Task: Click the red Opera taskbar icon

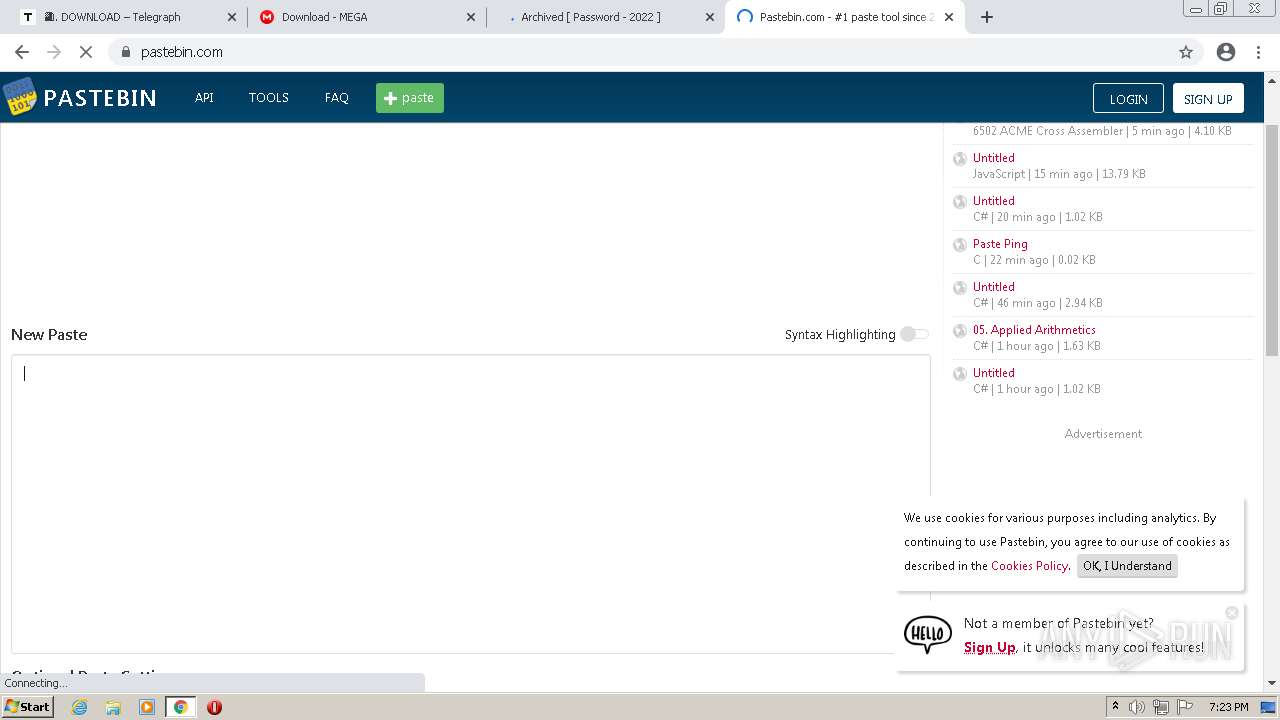Action: pos(214,707)
